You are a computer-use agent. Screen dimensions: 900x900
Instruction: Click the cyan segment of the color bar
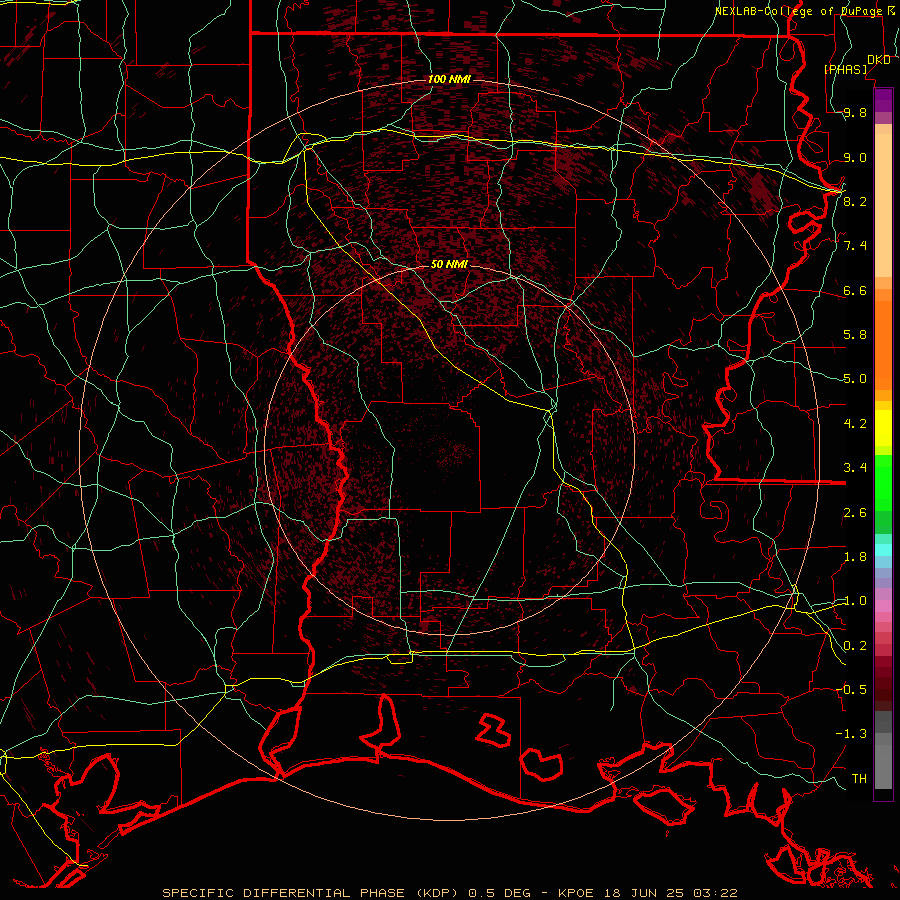(883, 550)
